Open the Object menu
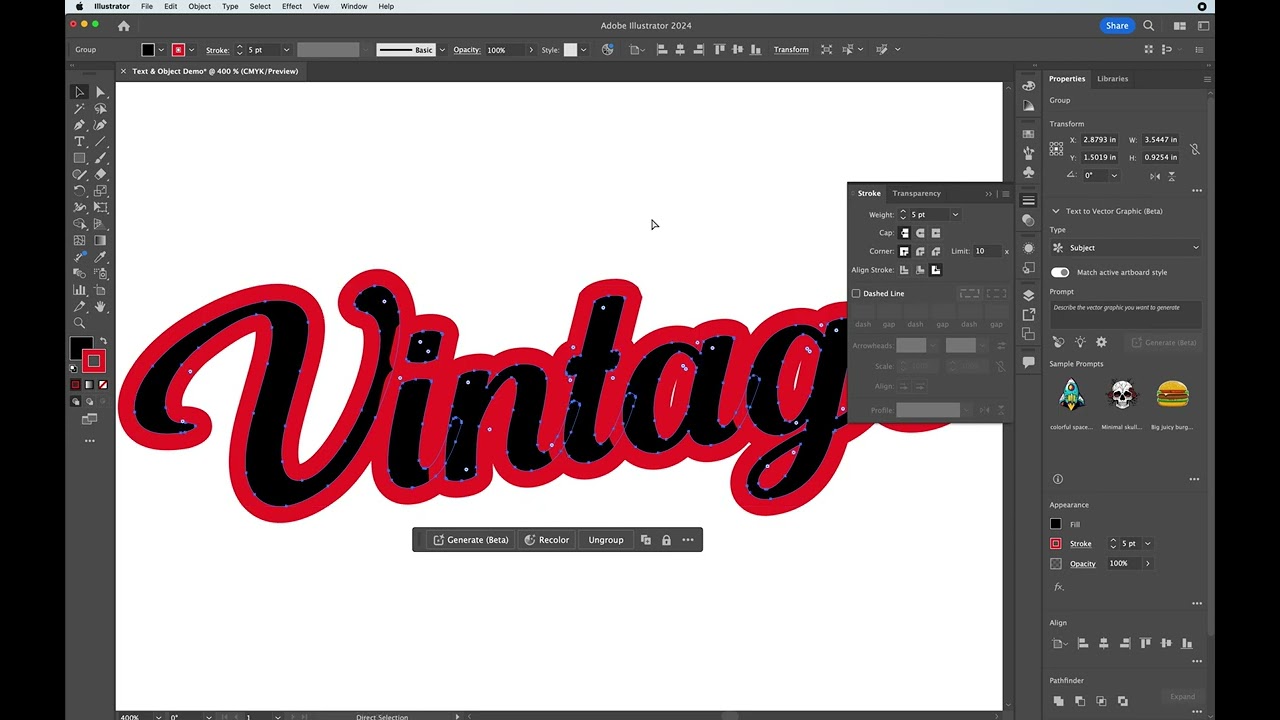Screen dimensions: 1280x720 pos(200,6)
